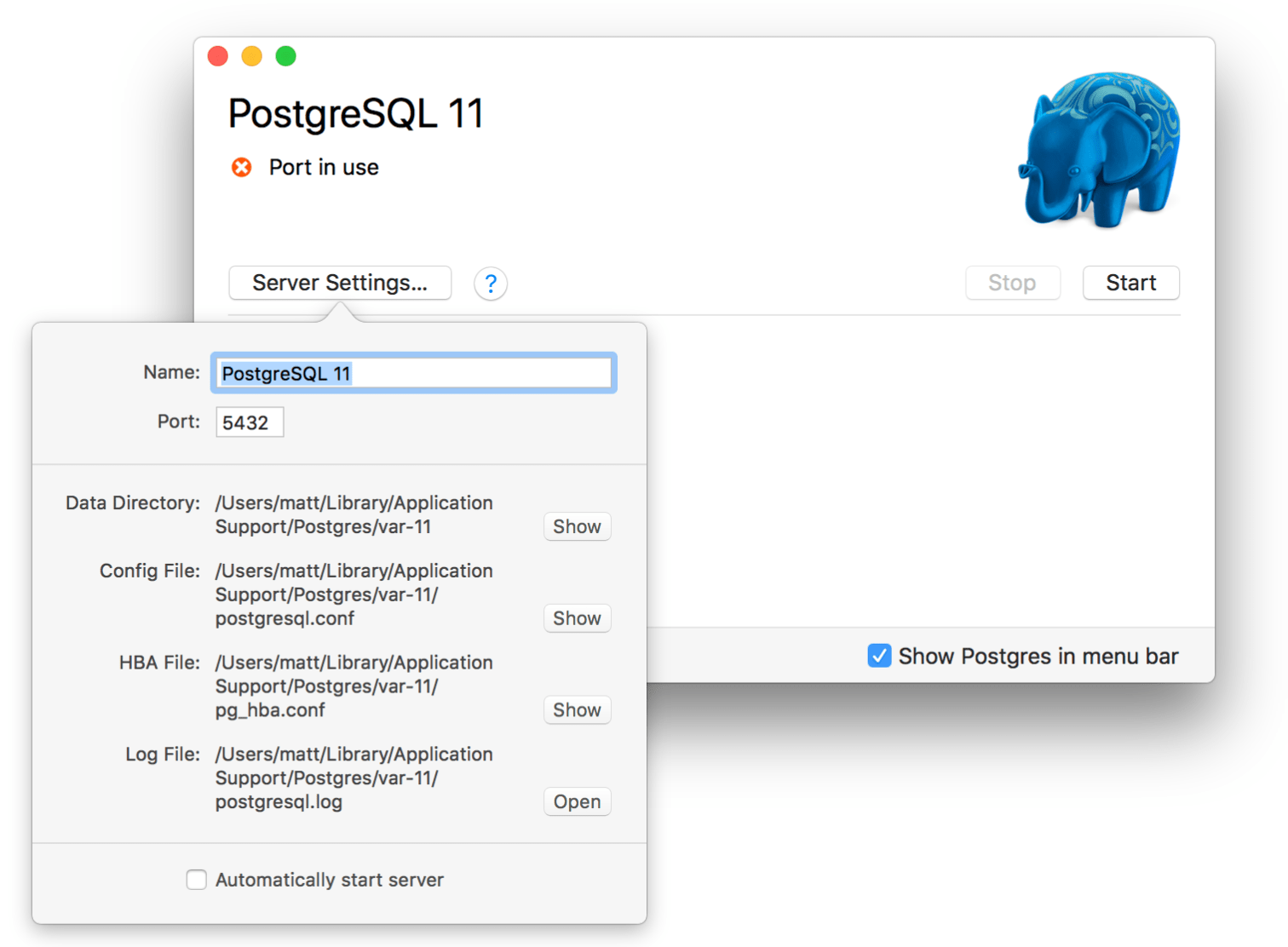Image resolution: width=1288 pixels, height=947 pixels.
Task: Click the Log File path text
Action: (x=354, y=778)
